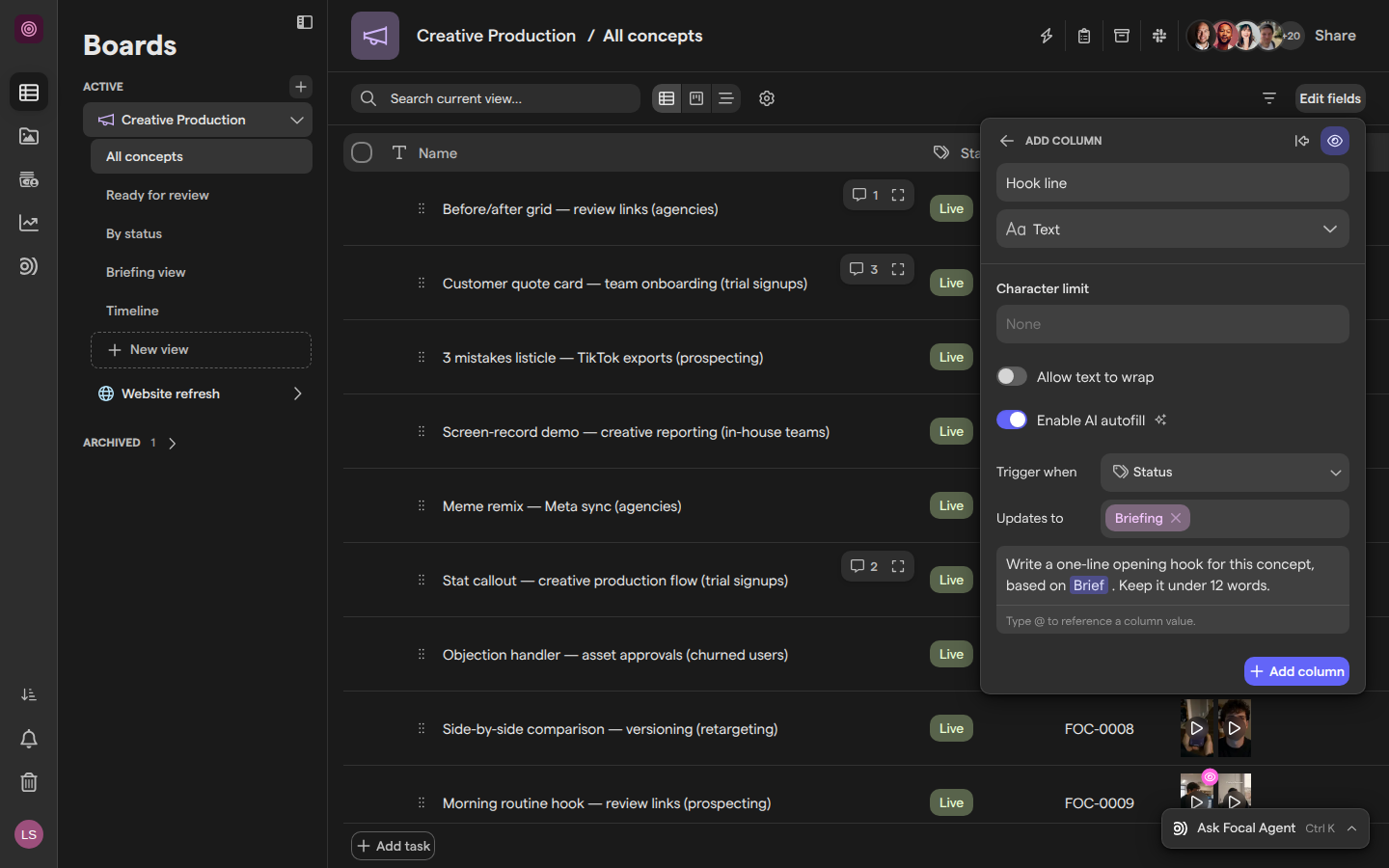The width and height of the screenshot is (1389, 868).
Task: Open the Focal agent icon in left rail
Action: (x=29, y=266)
